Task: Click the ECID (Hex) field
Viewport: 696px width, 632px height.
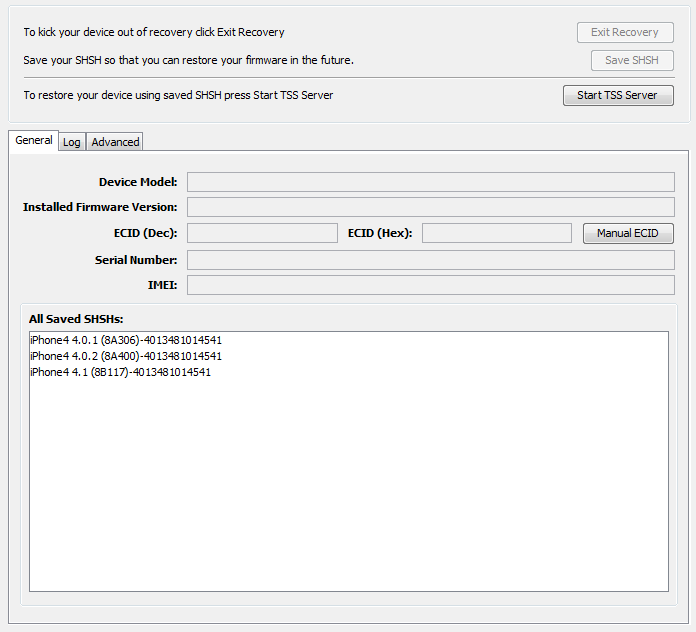Action: 497,233
